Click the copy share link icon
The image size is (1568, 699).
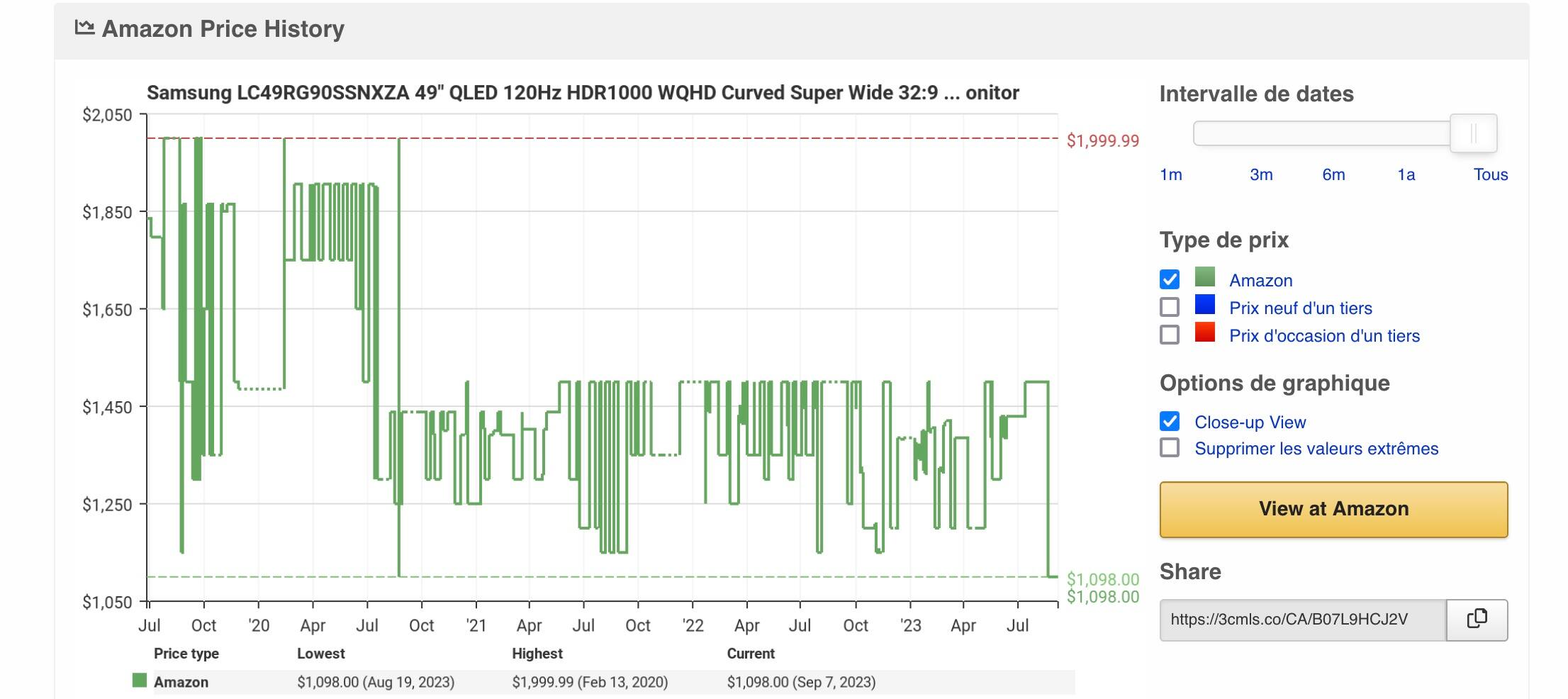(x=1477, y=619)
